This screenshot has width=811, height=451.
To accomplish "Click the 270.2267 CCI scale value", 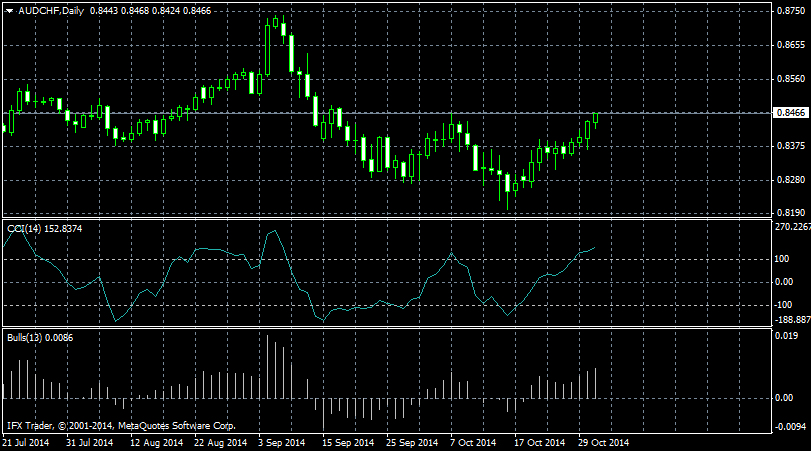I will point(792,227).
